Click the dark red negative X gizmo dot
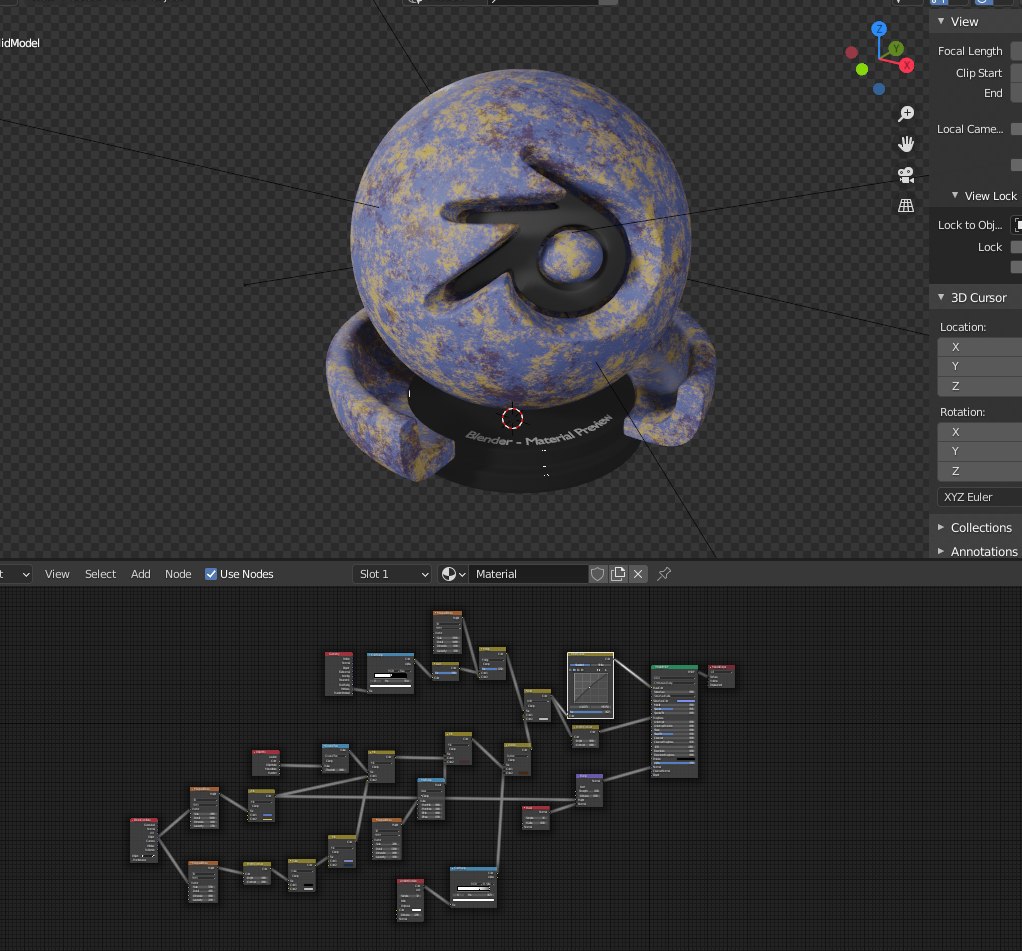This screenshot has height=951, width=1022. pyautogui.click(x=851, y=52)
